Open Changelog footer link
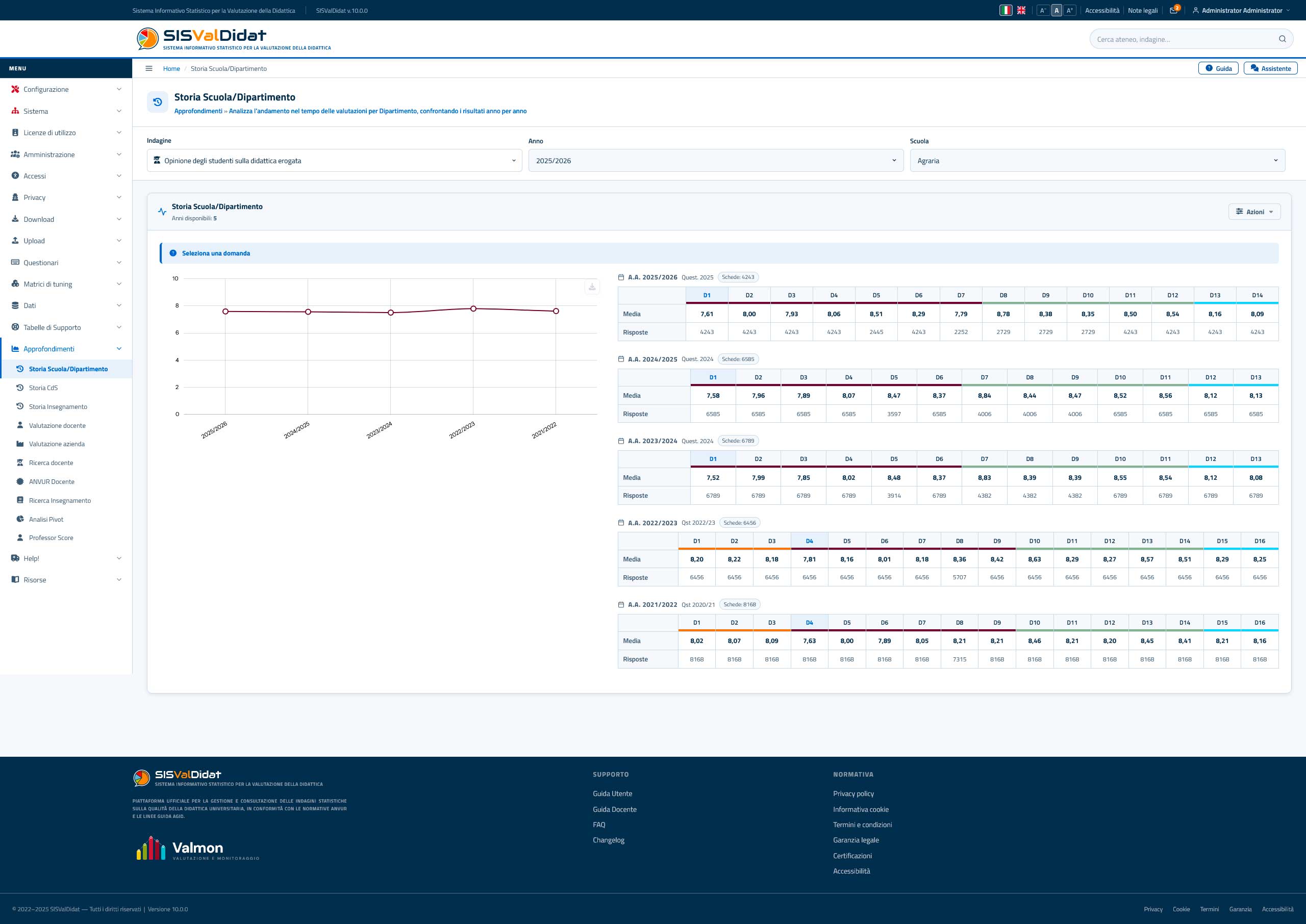The image size is (1306, 924). (608, 840)
